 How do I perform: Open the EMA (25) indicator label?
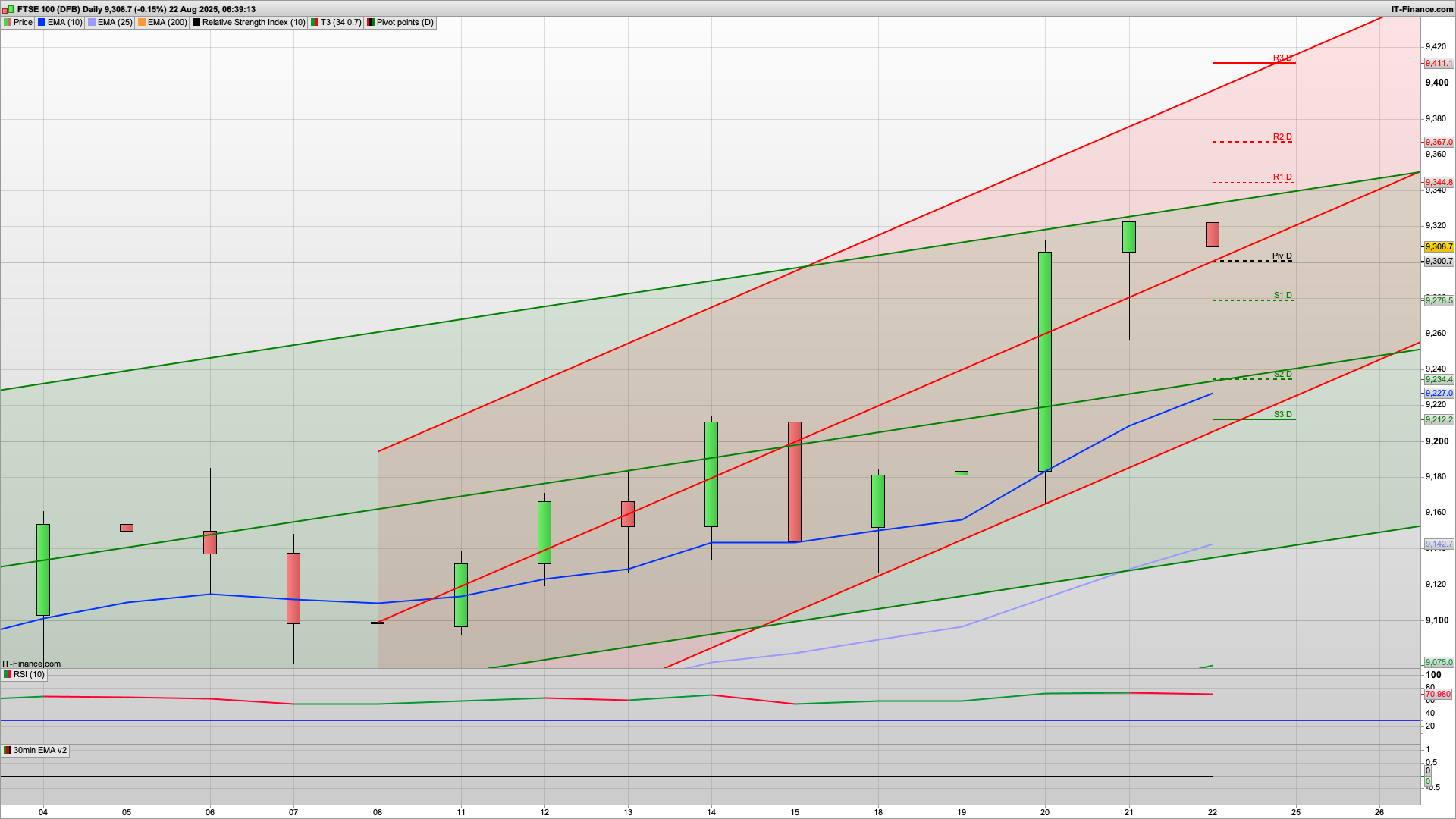pos(115,22)
